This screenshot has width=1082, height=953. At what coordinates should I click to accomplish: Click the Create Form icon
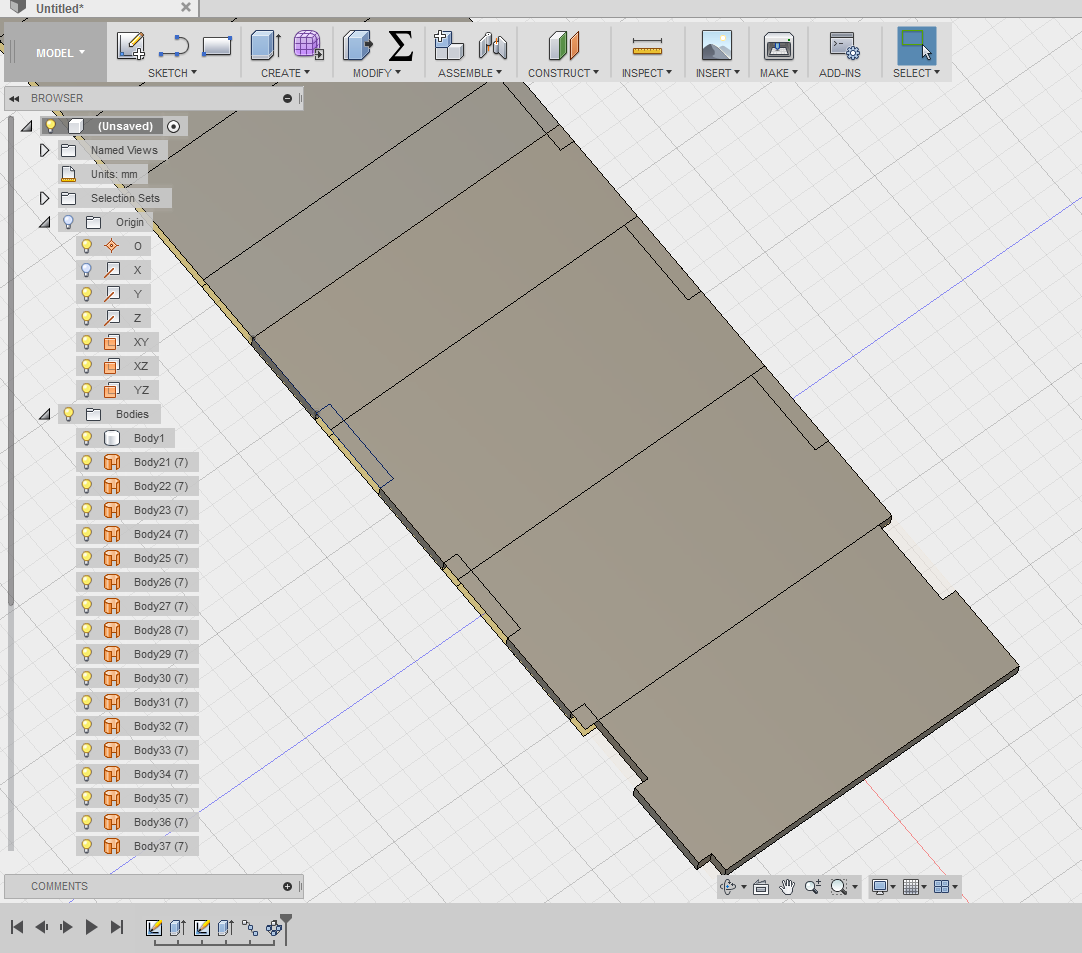point(308,46)
